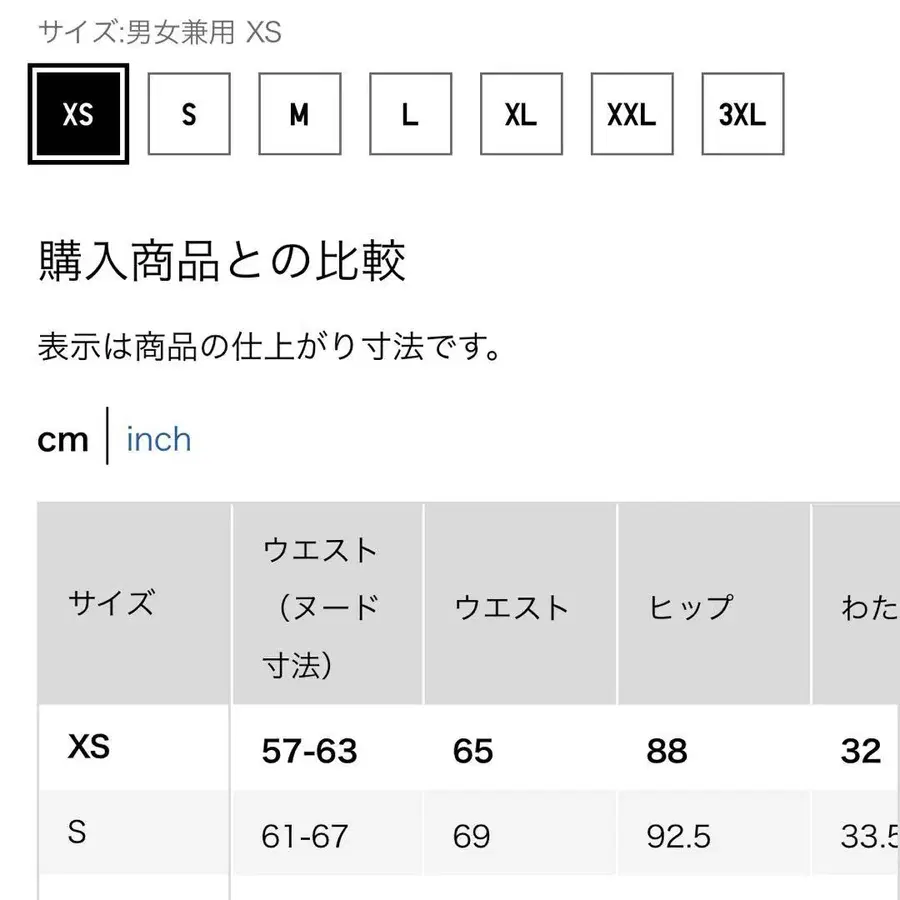This screenshot has width=900, height=900.
Task: Click S hip value 92.5
Action: tap(678, 835)
